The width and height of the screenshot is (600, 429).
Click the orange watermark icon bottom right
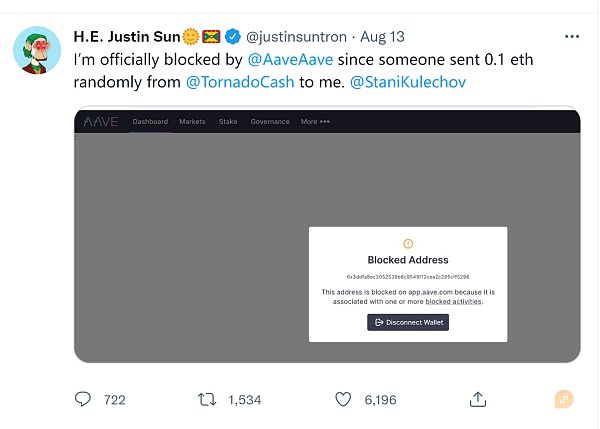click(564, 399)
